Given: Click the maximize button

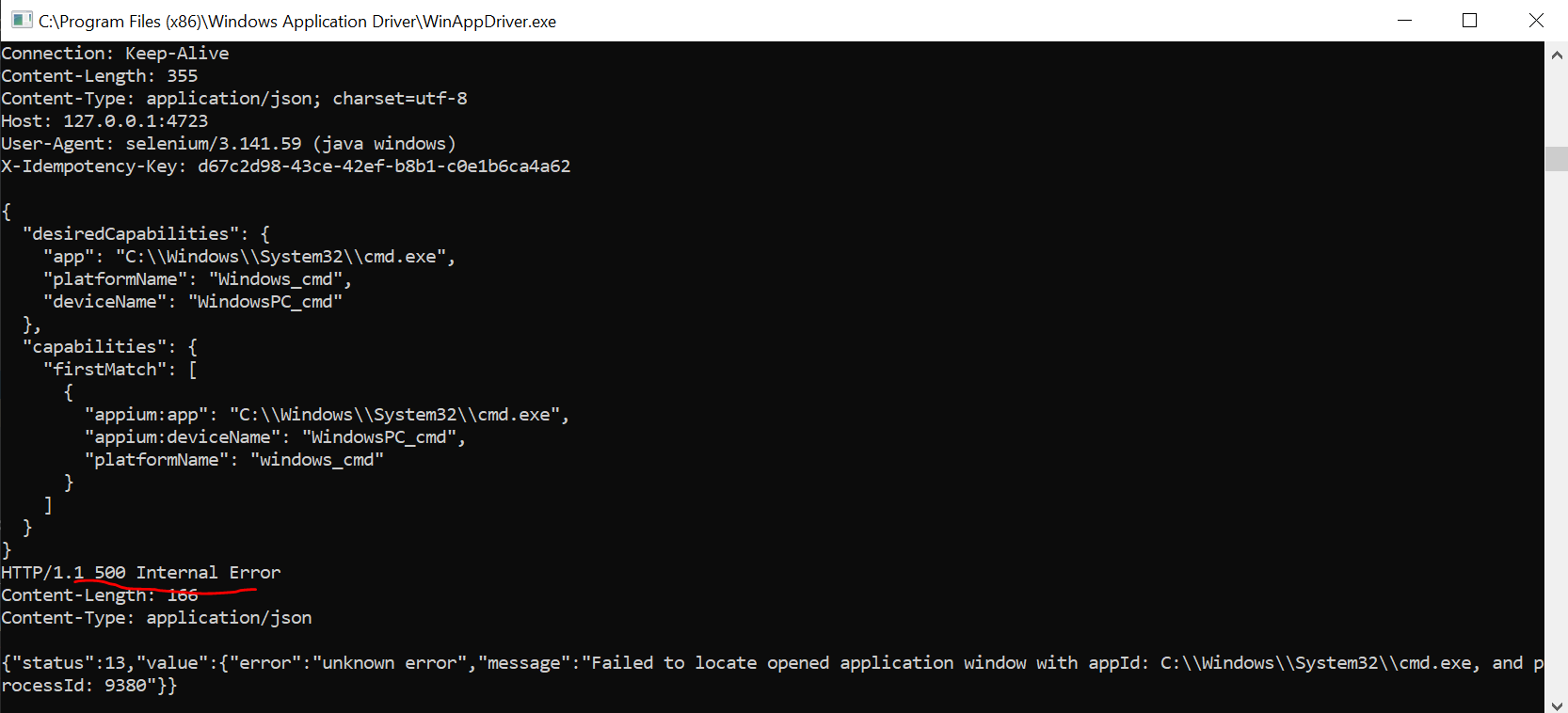Looking at the screenshot, I should (x=1470, y=20).
